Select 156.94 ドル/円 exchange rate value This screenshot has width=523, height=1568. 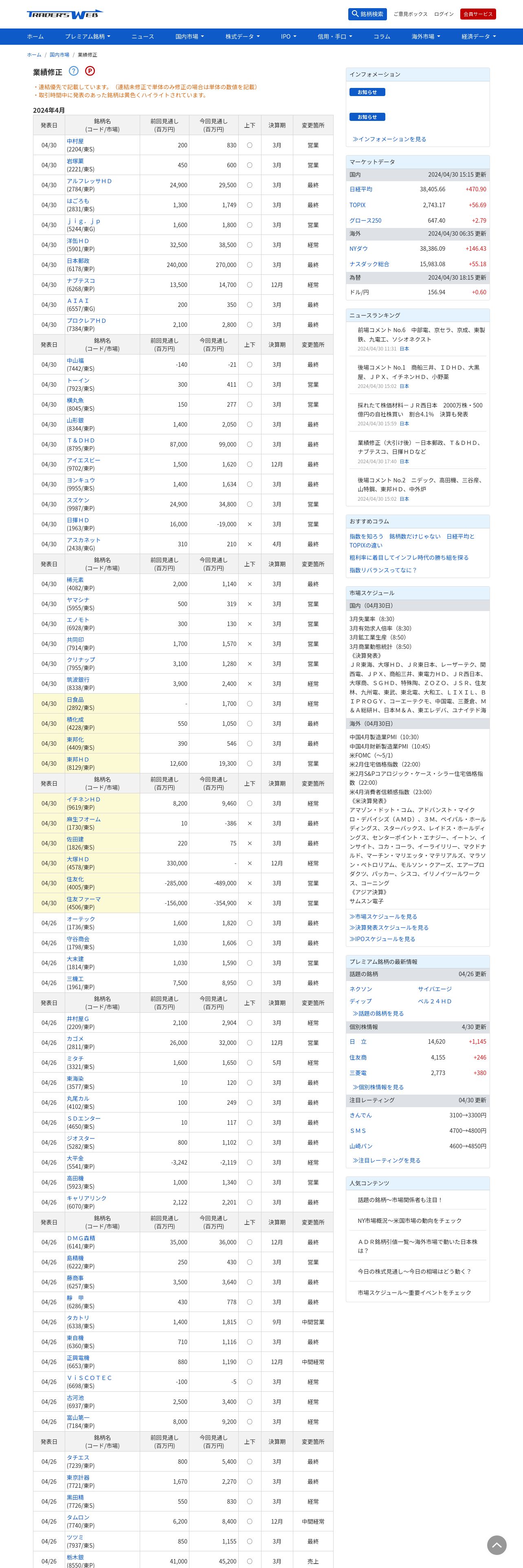[x=436, y=292]
